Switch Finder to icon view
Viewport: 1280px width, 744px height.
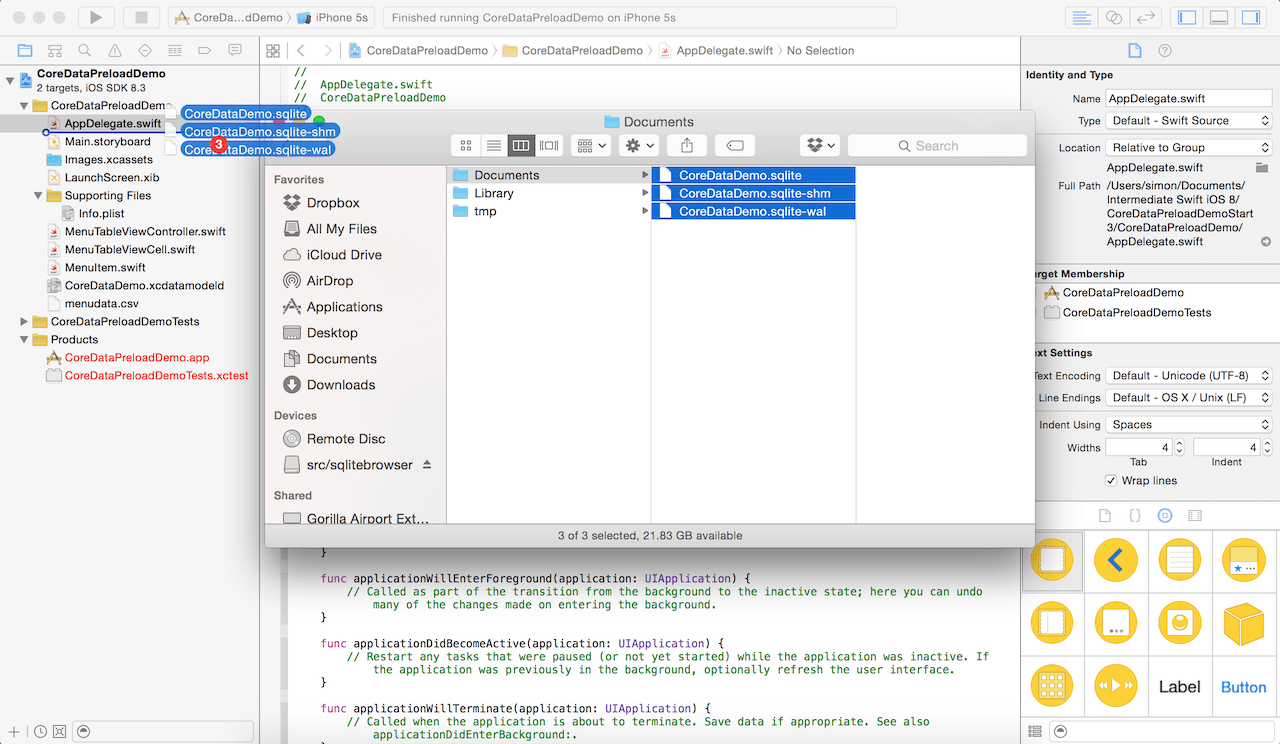click(x=466, y=145)
